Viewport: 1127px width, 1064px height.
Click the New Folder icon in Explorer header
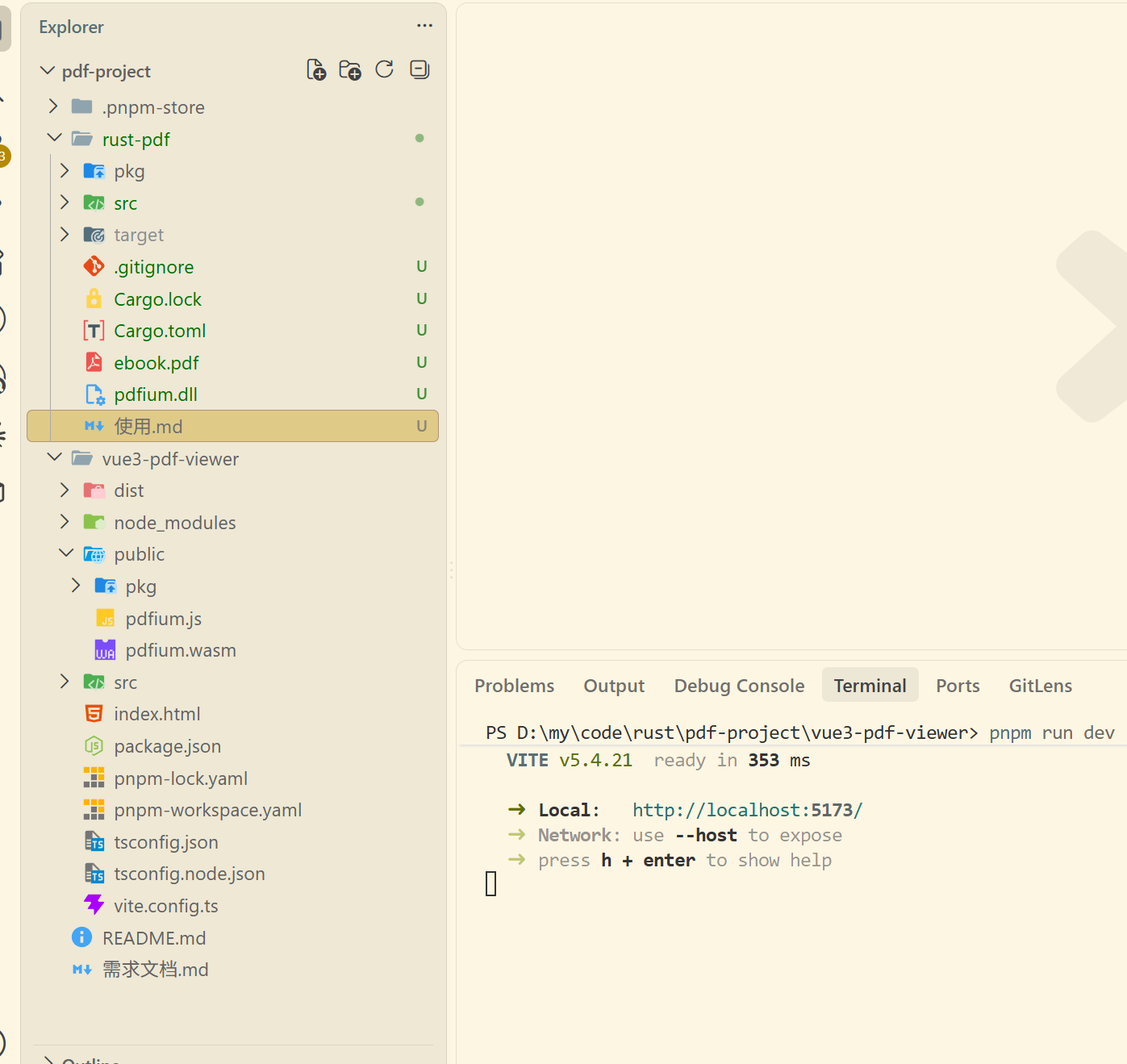(350, 70)
